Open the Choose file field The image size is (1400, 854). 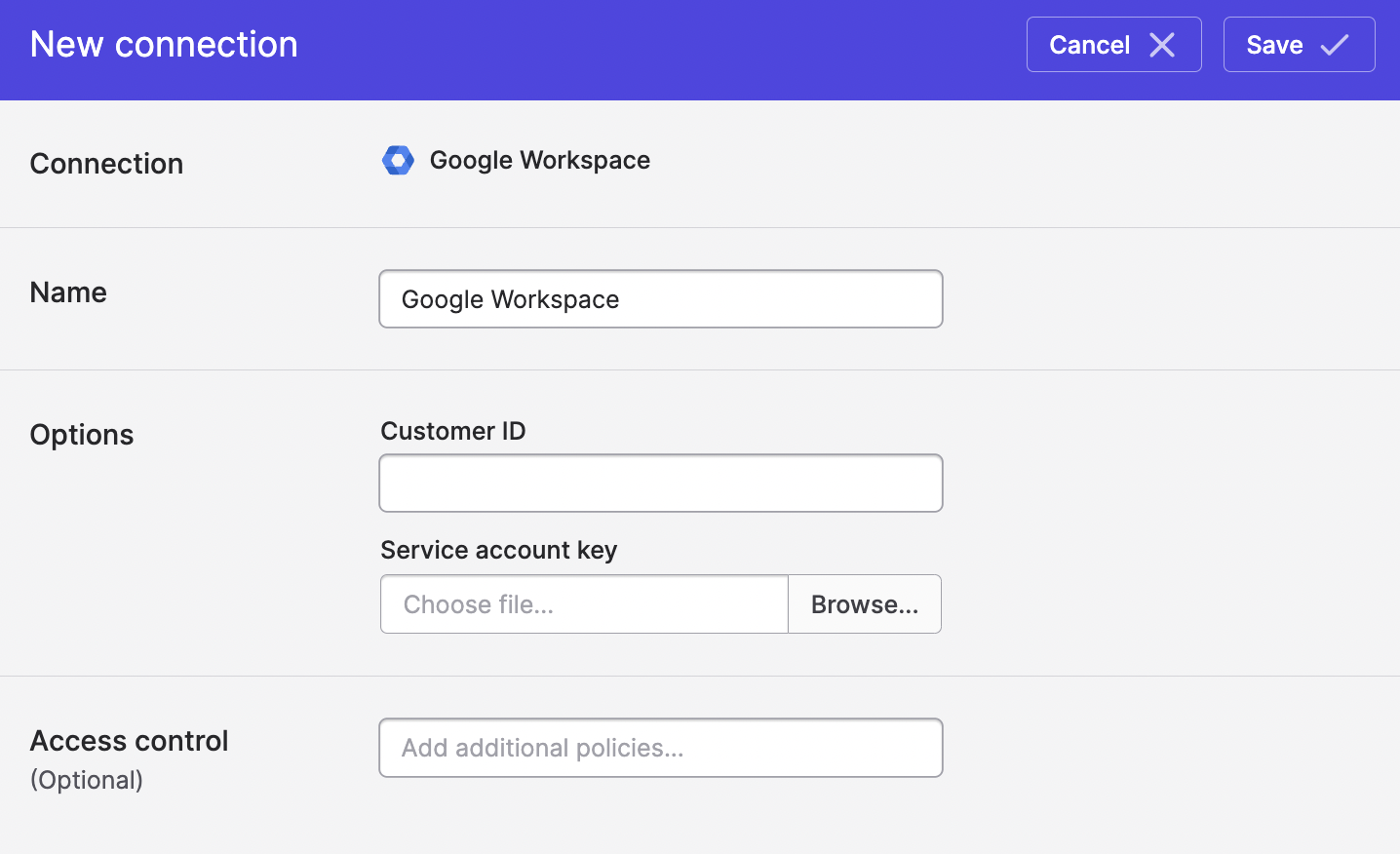click(584, 604)
